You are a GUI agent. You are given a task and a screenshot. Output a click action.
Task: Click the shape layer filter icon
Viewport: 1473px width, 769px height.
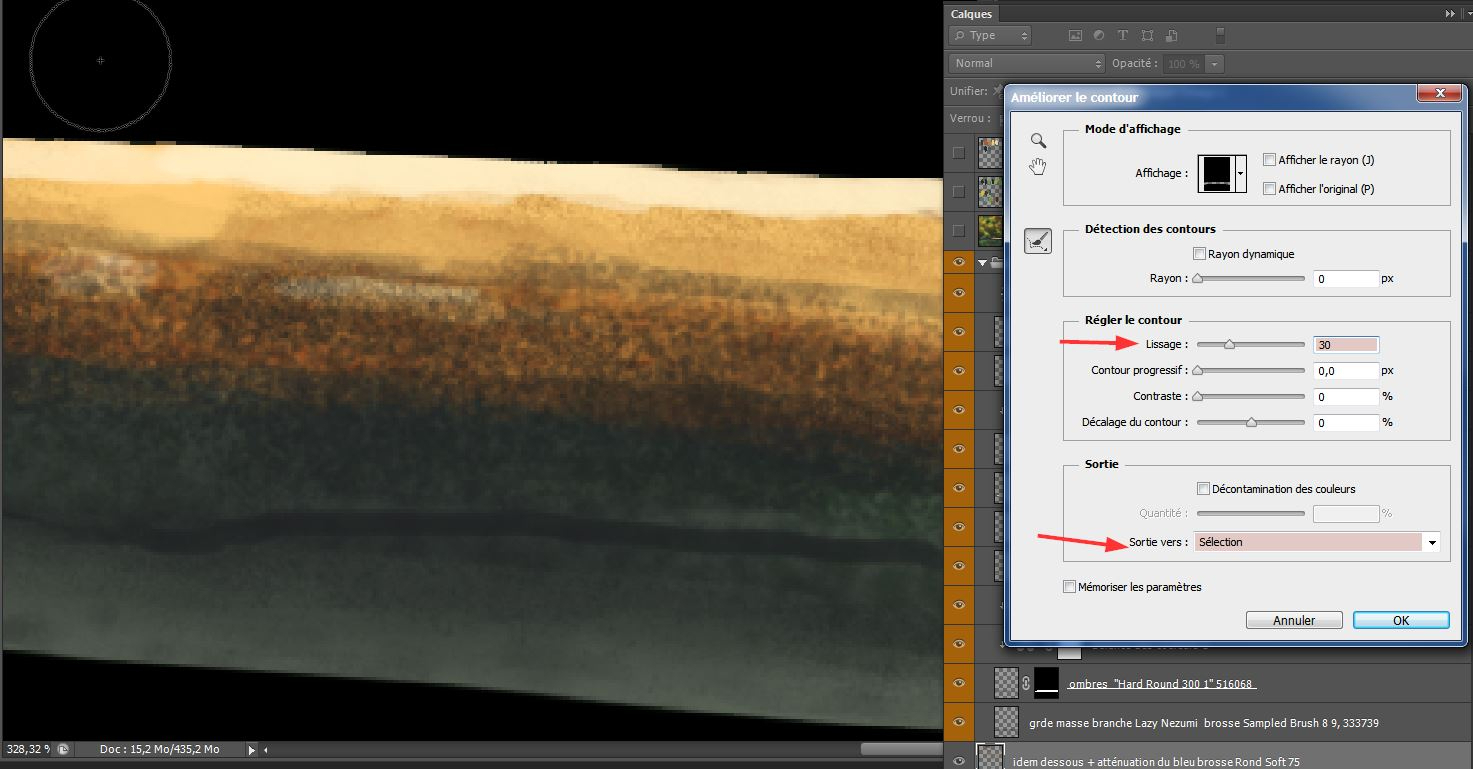(x=1146, y=35)
